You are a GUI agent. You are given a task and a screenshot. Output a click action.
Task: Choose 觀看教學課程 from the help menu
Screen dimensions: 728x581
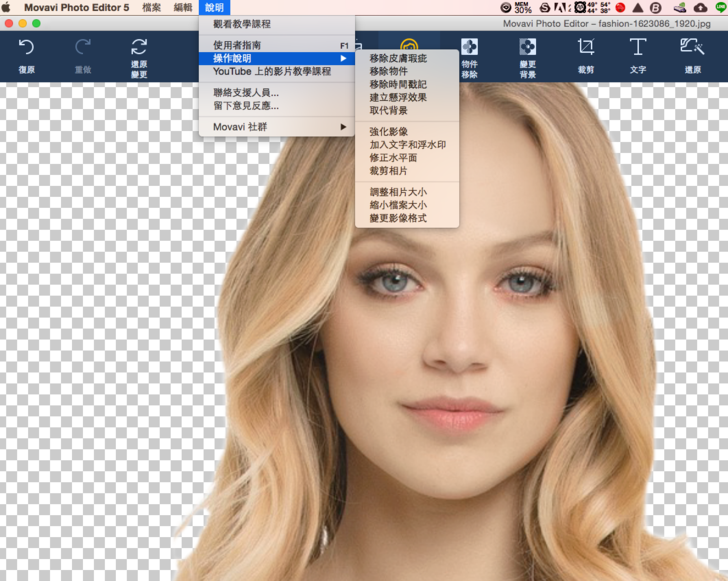pyautogui.click(x=242, y=24)
